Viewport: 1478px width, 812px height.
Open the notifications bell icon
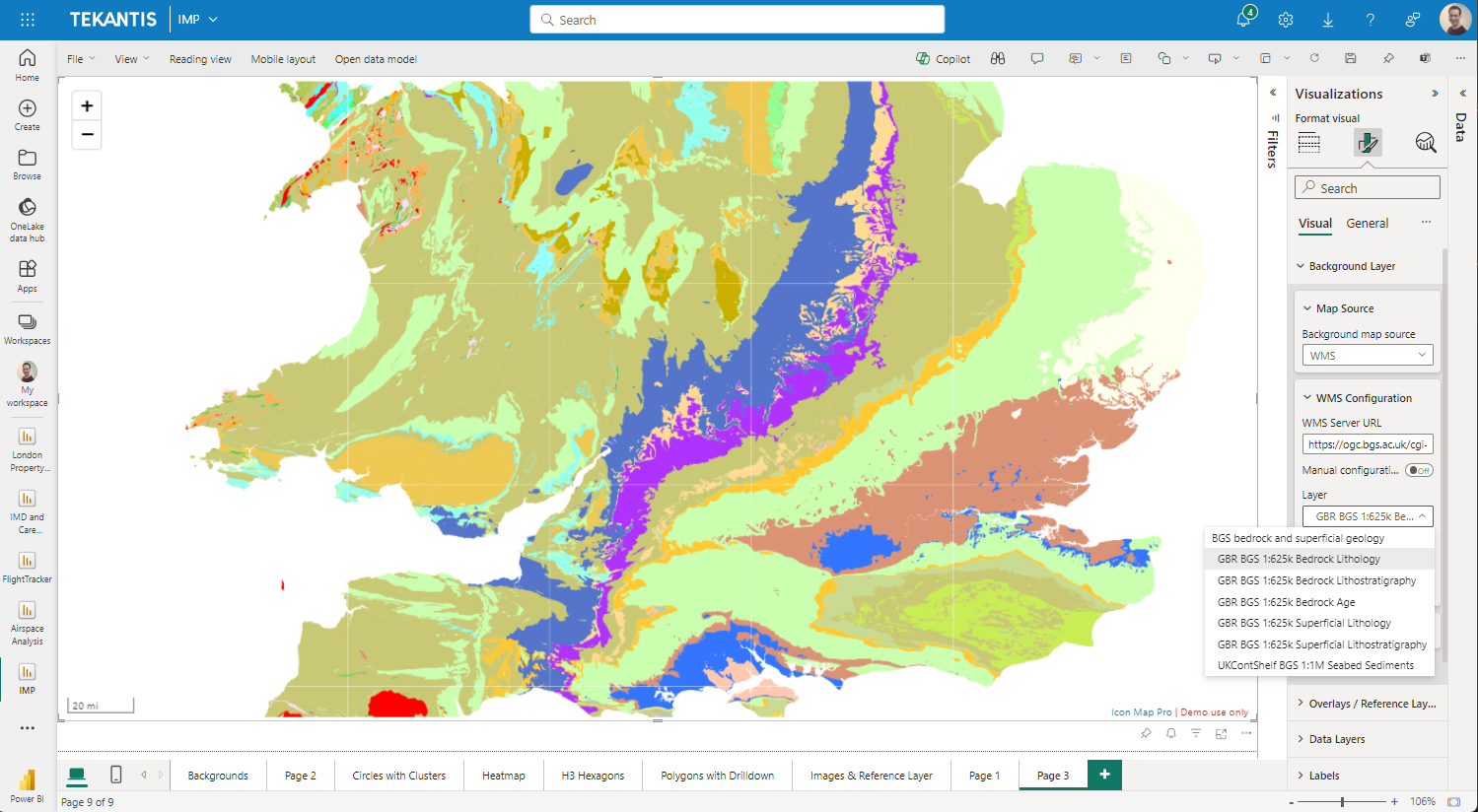point(1244,20)
